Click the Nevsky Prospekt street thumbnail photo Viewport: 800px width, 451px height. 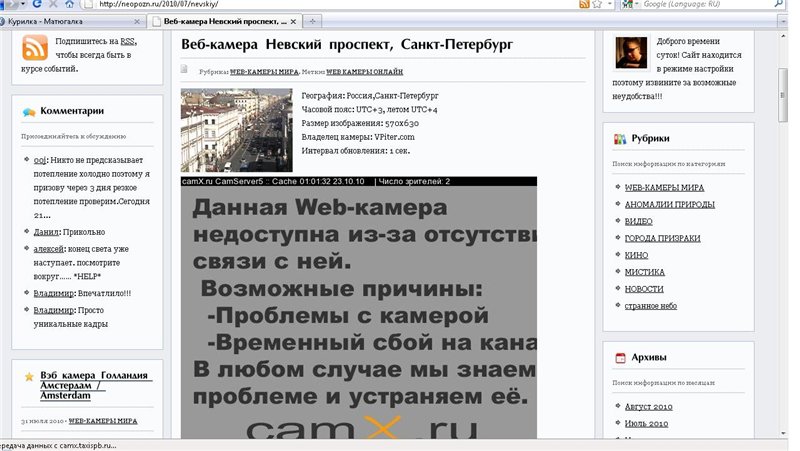click(x=237, y=130)
